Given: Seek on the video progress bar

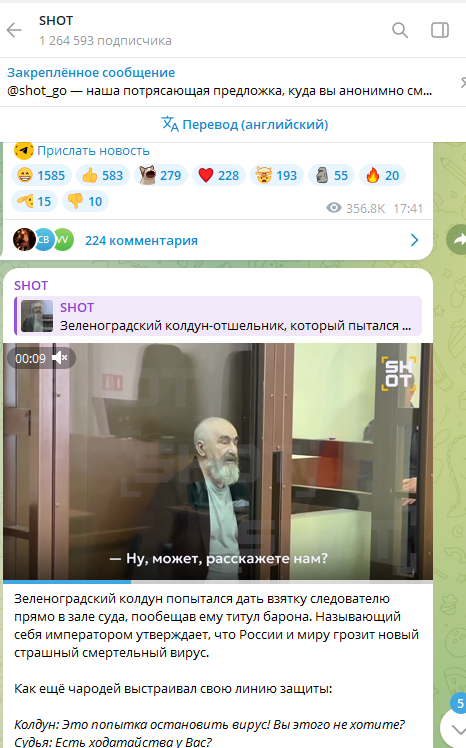Looking at the screenshot, I should click(217, 582).
